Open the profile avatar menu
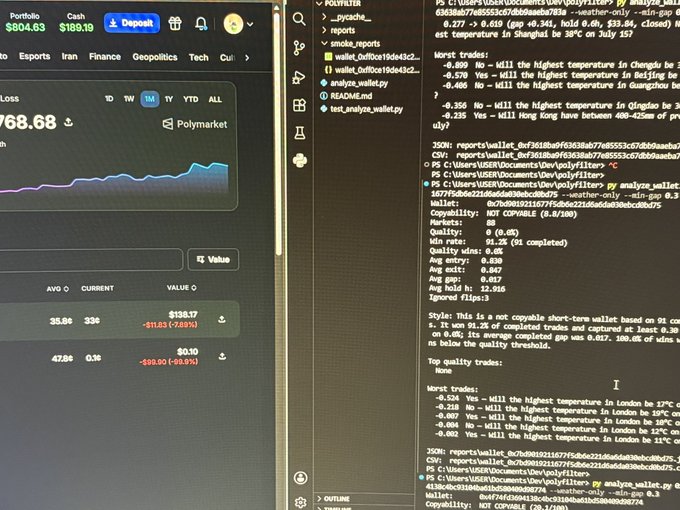This screenshot has width=680, height=510. coord(238,24)
